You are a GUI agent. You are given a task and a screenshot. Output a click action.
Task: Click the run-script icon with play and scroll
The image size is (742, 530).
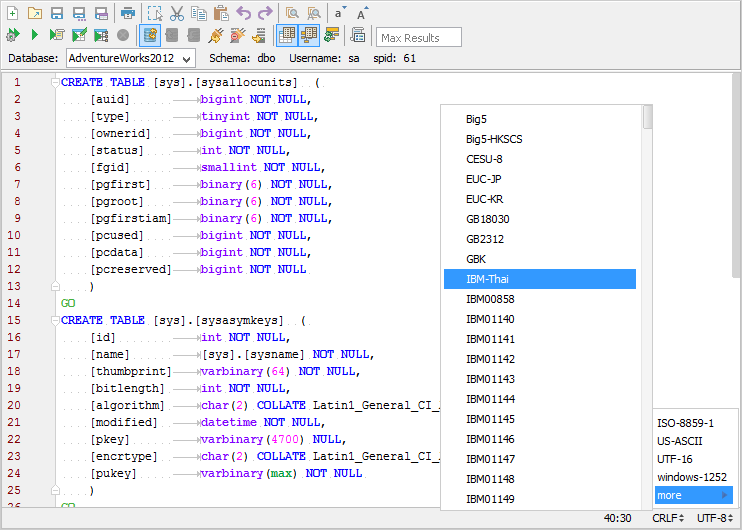click(x=57, y=35)
